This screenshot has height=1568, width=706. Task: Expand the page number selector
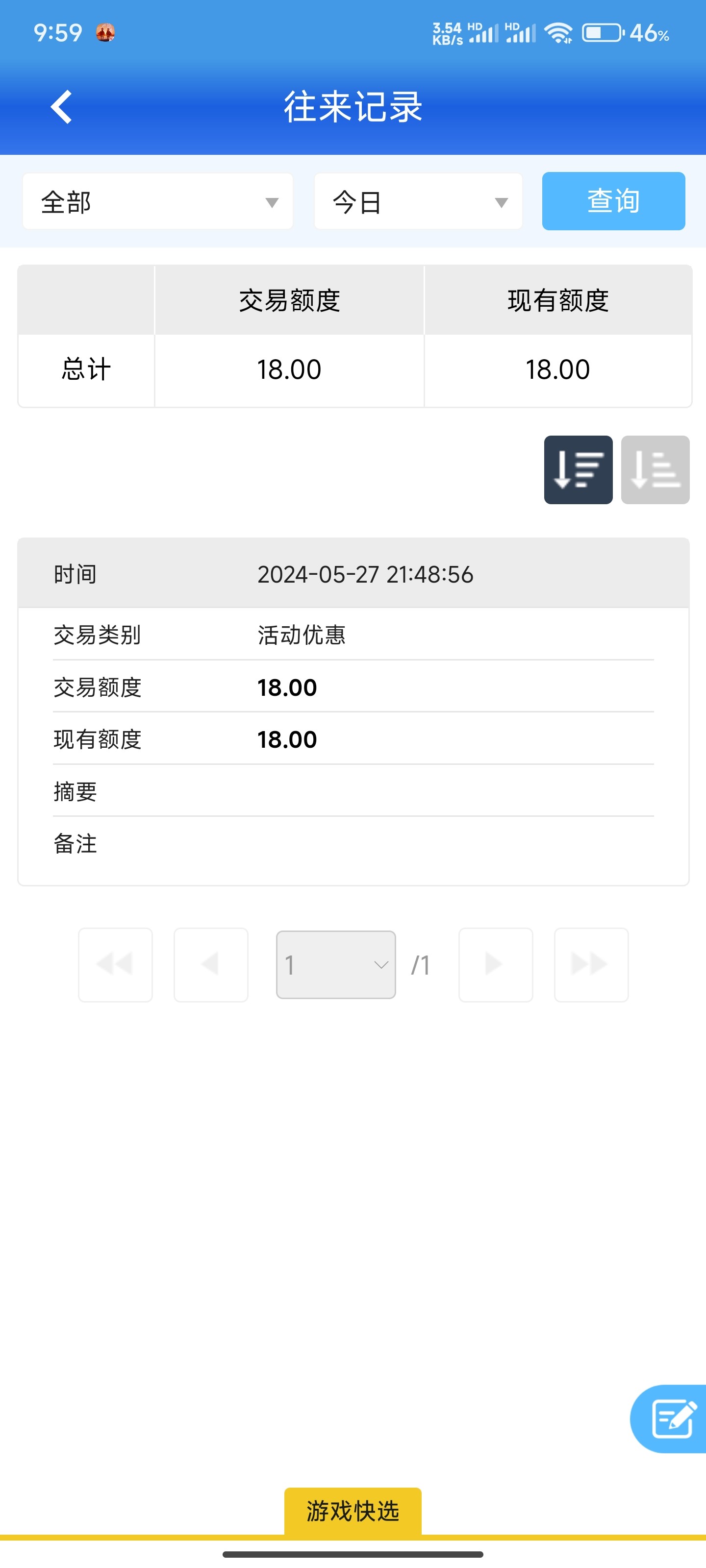[x=336, y=964]
